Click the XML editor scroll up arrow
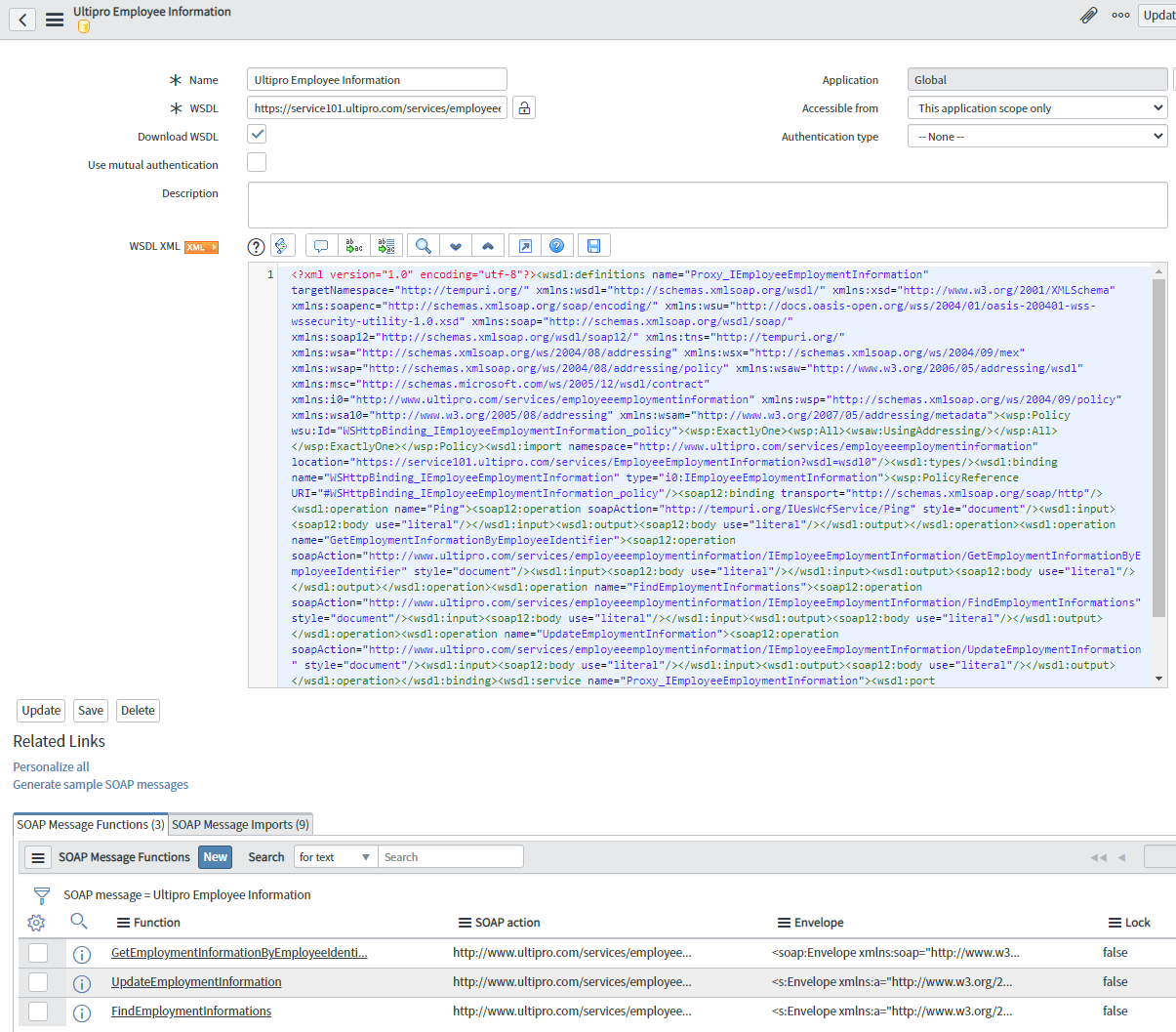This screenshot has height=1032, width=1176. (x=1159, y=271)
